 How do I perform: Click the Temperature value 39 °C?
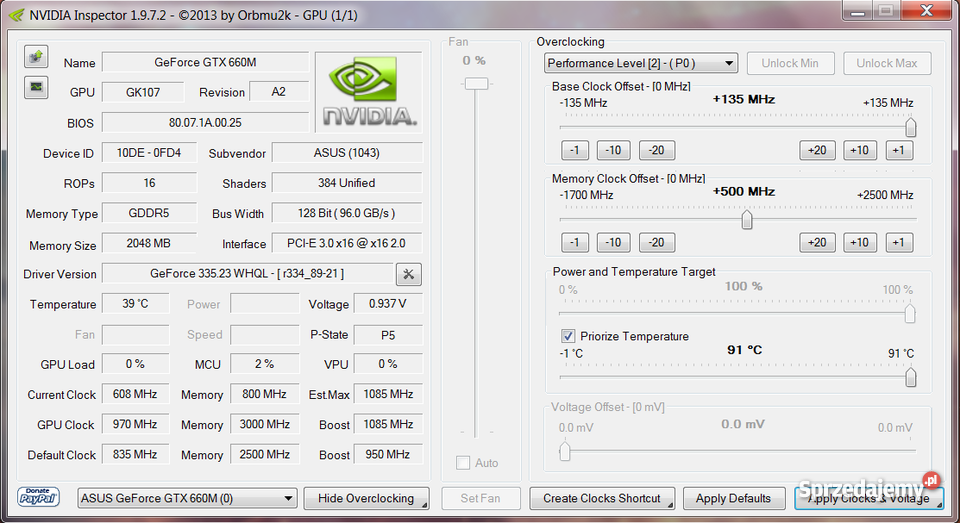click(x=135, y=304)
